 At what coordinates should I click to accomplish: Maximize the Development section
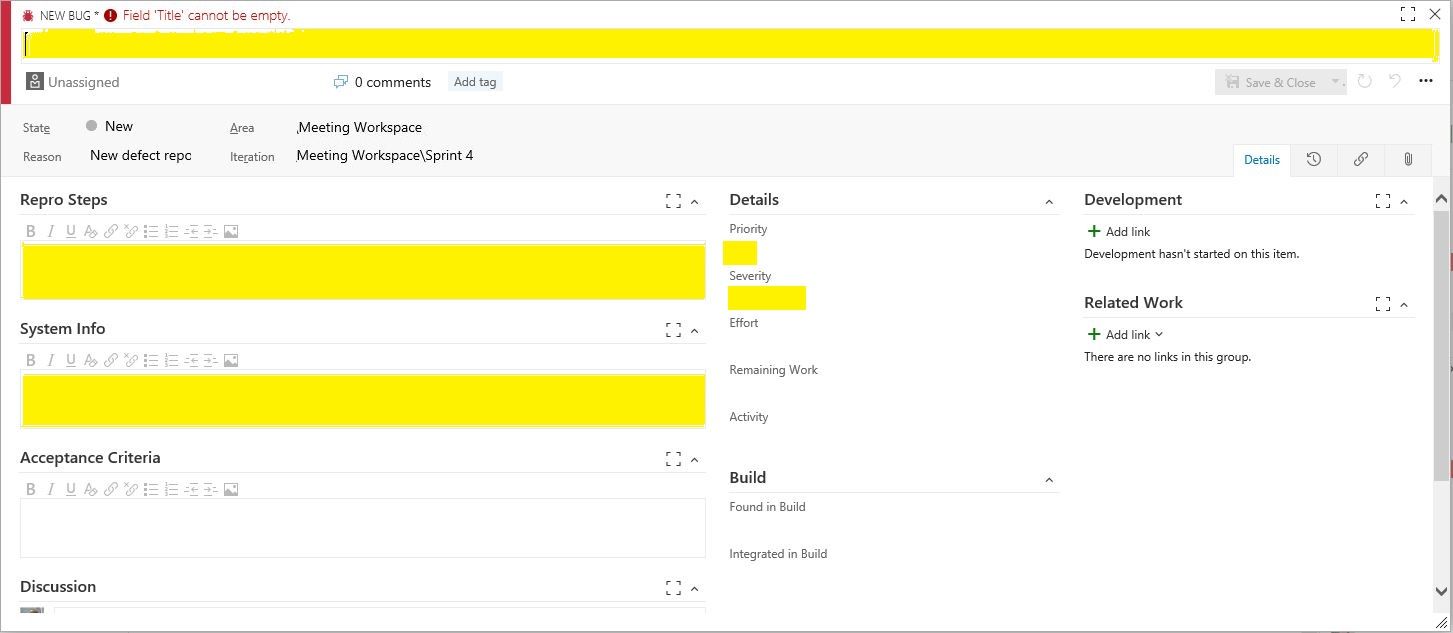tap(1382, 201)
